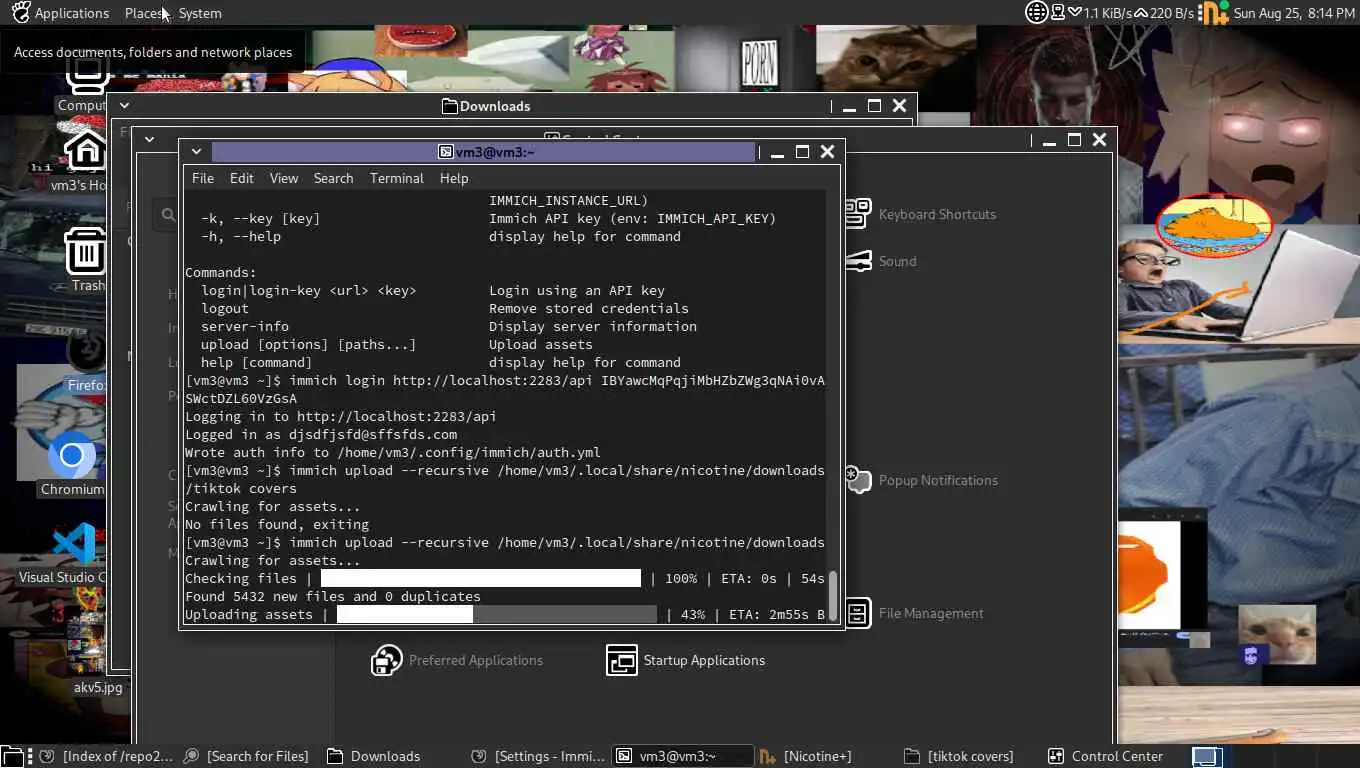
Task: Open the terminal Edit menu
Action: [x=241, y=178]
